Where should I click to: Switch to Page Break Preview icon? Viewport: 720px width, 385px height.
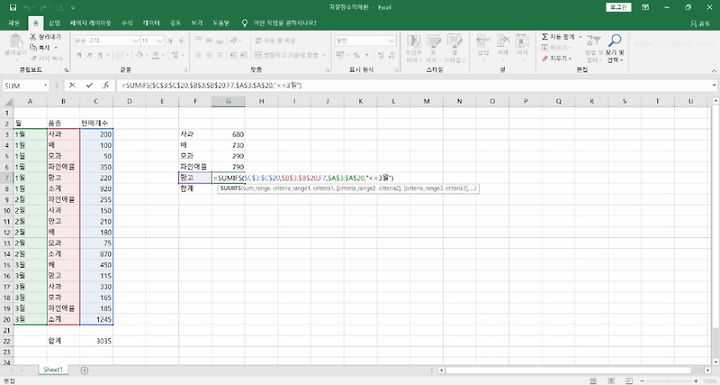(x=629, y=381)
